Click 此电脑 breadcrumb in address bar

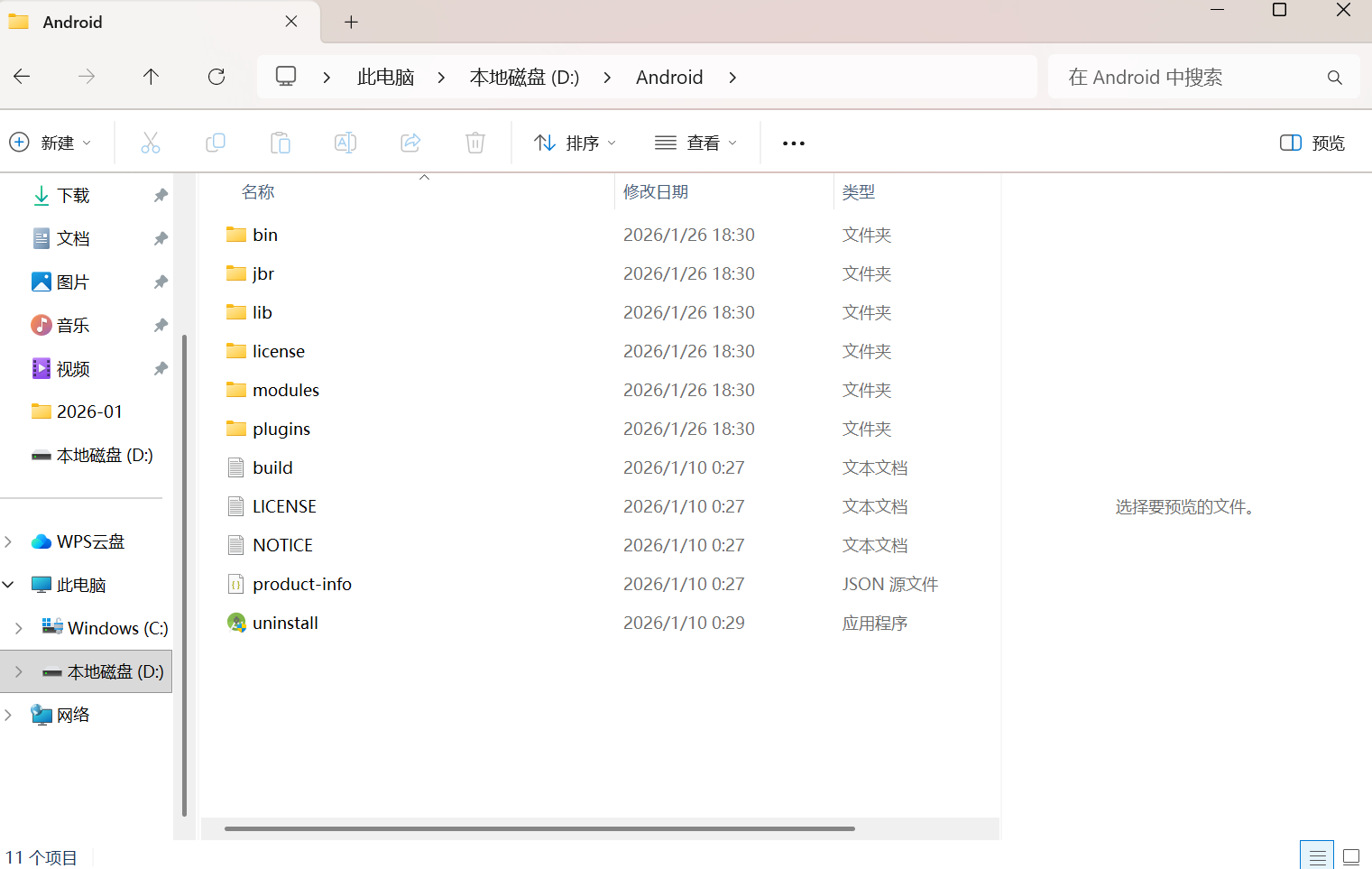385,78
